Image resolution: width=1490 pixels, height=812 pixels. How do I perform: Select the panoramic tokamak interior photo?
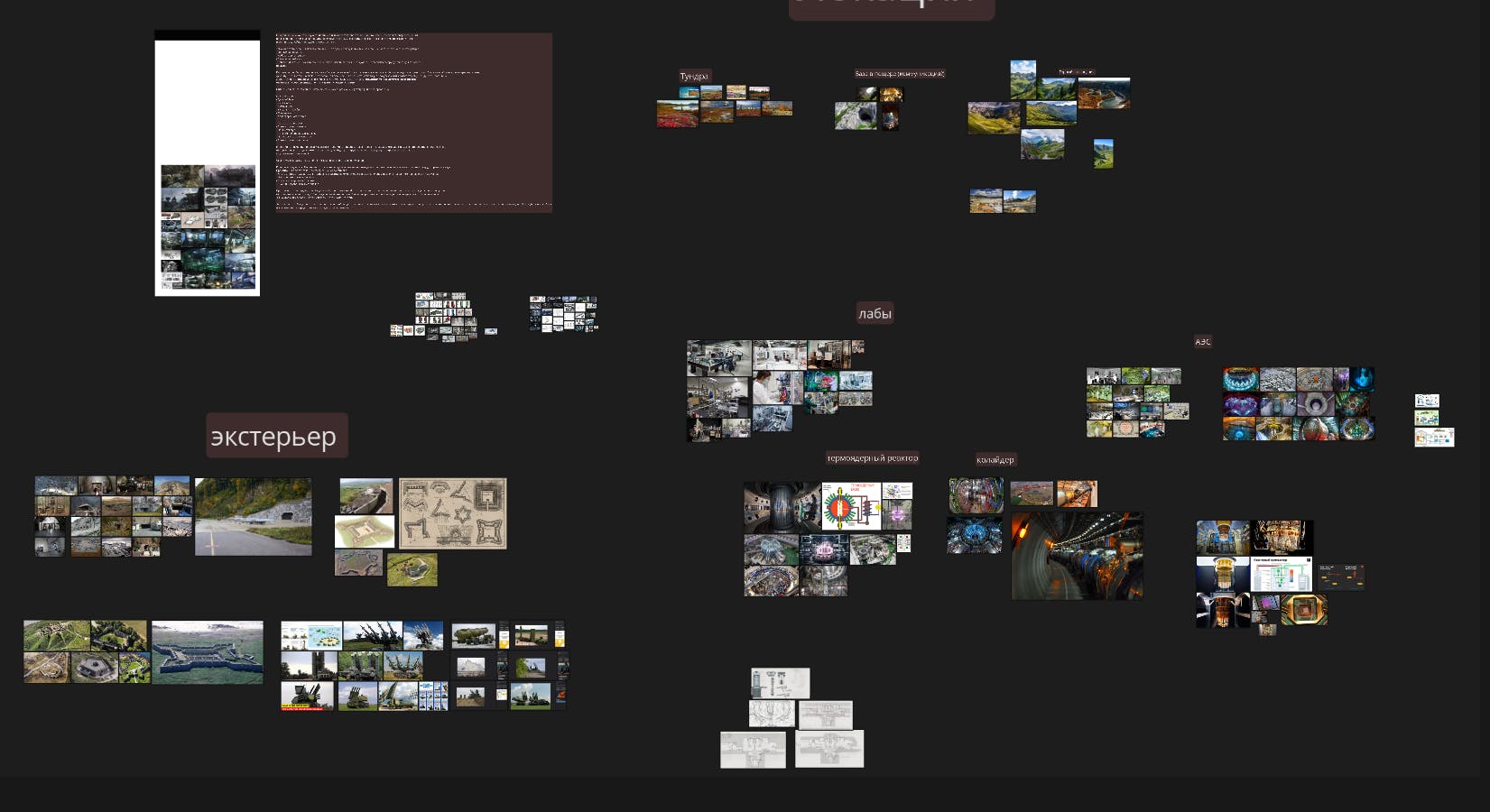[781, 507]
